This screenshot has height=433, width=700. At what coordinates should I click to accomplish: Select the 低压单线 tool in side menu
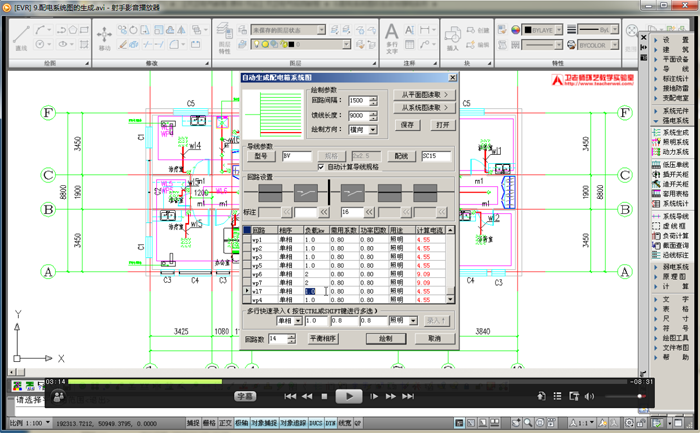click(671, 165)
